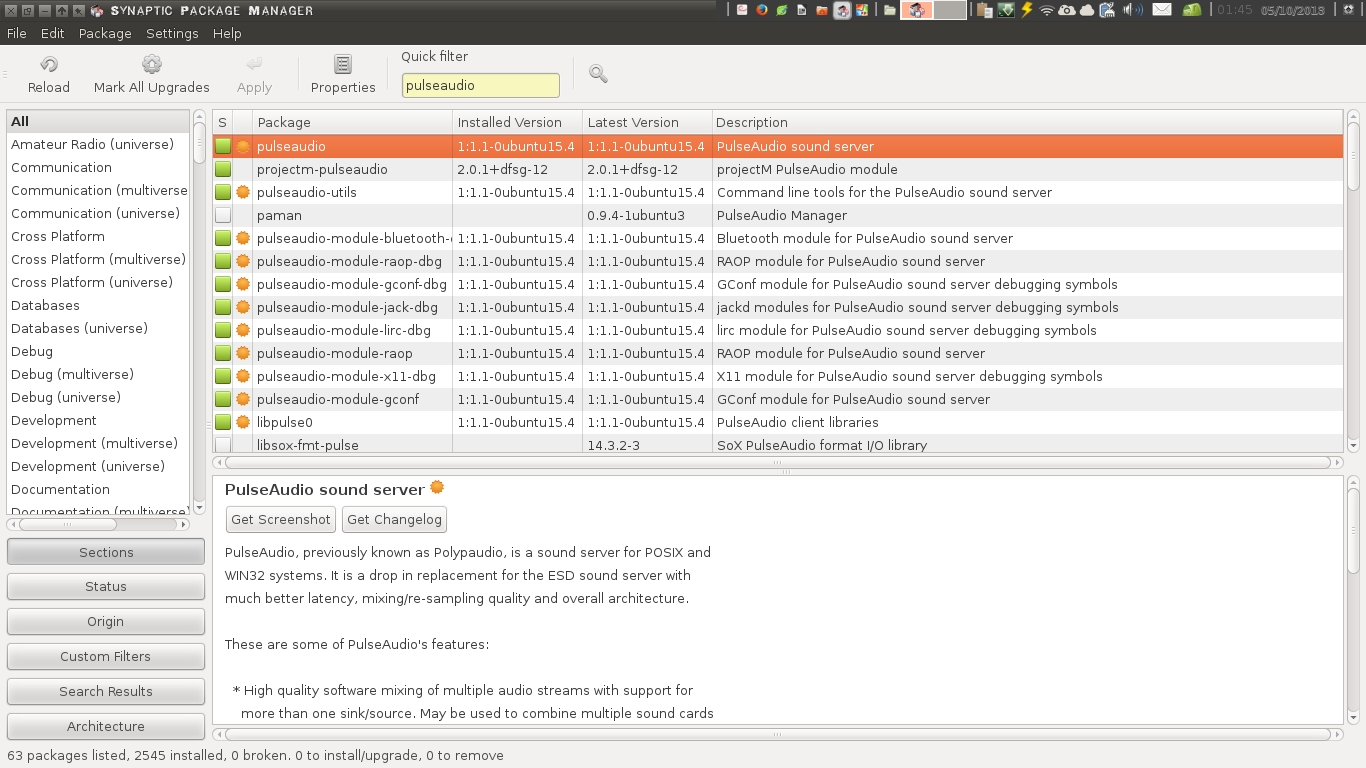This screenshot has width=1366, height=768.
Task: Open Firefox from the top panel
Action: 762,10
